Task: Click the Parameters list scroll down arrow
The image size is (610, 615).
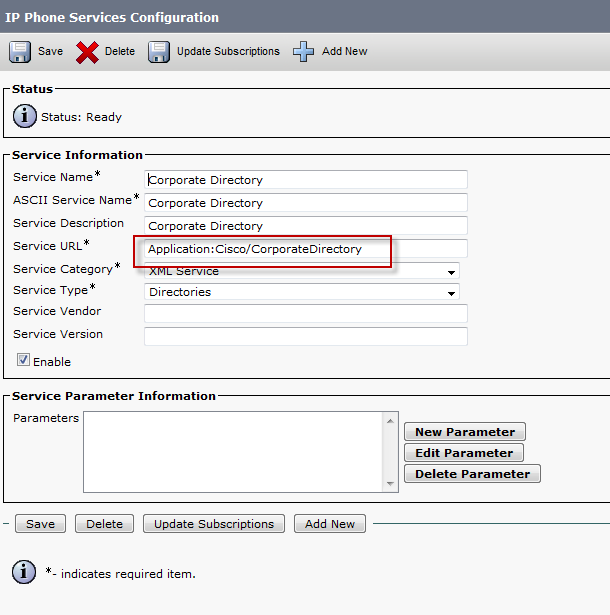Action: (x=390, y=484)
